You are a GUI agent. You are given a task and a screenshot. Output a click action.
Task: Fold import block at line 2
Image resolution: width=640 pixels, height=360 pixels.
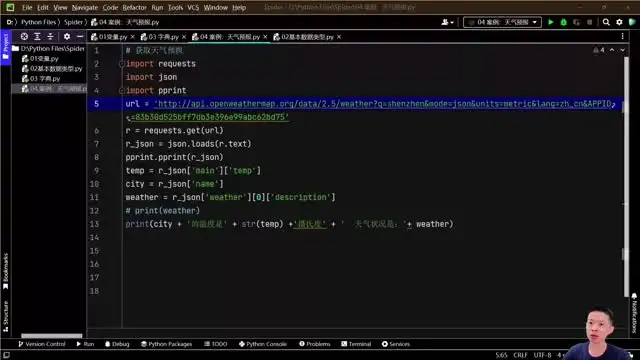coord(122,64)
